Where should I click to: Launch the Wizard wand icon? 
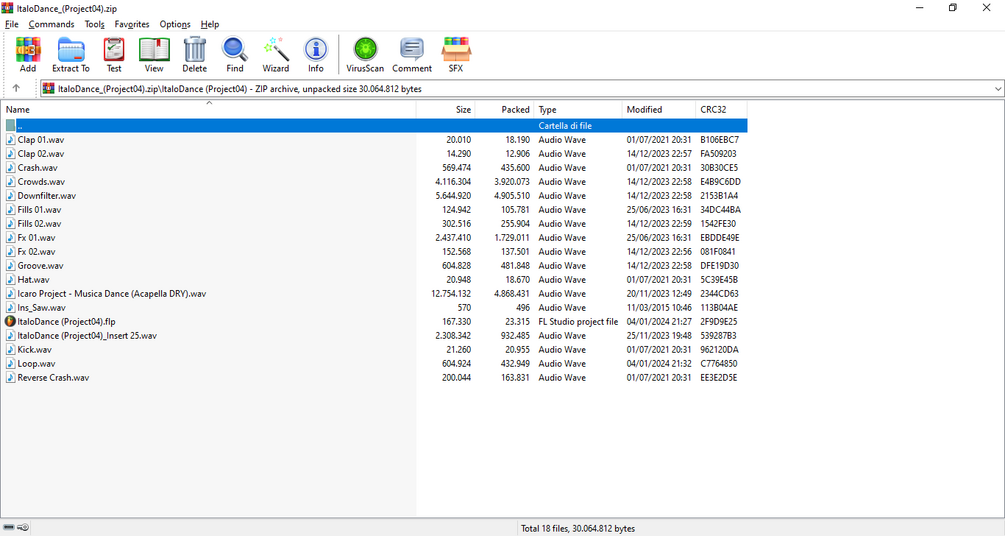pyautogui.click(x=276, y=49)
